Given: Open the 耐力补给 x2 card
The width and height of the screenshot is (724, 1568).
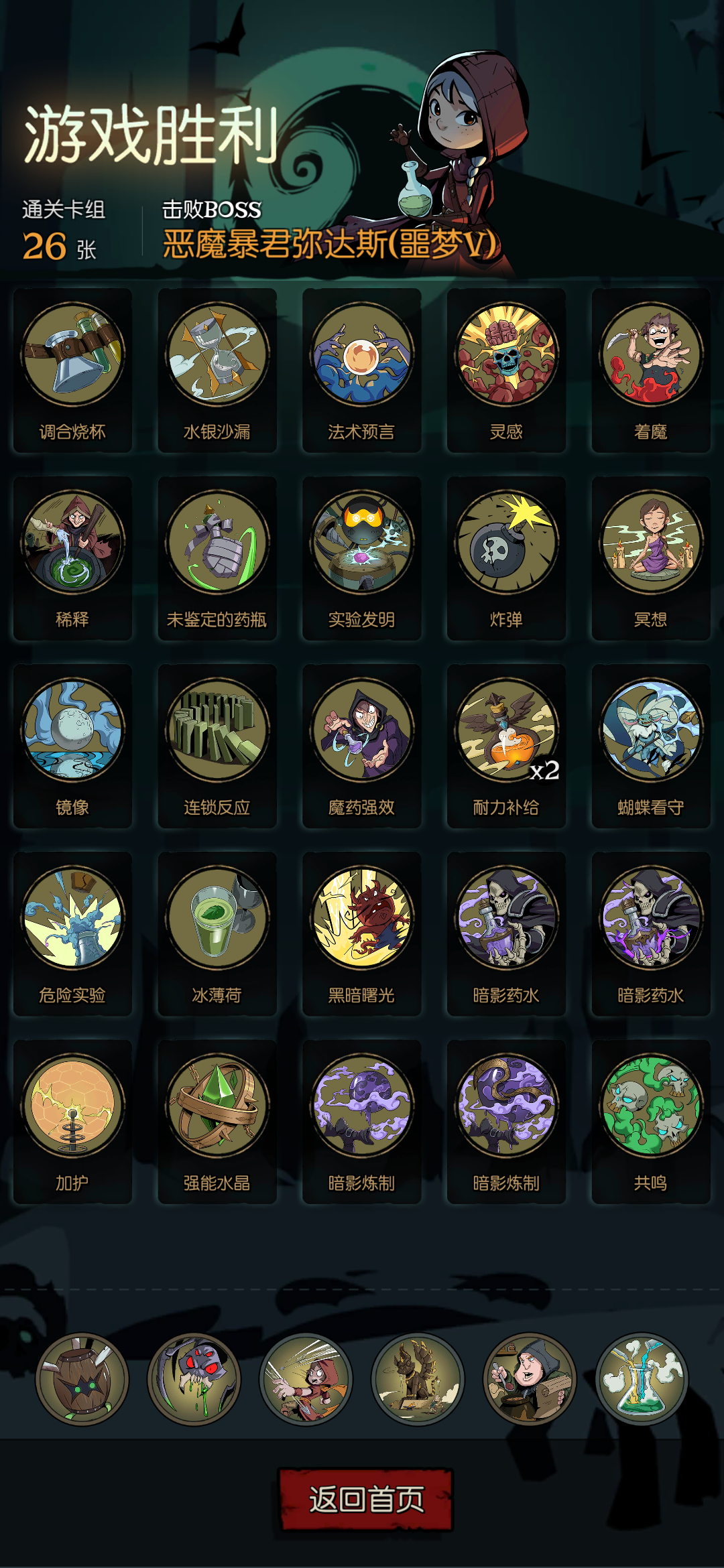Looking at the screenshot, I should click(507, 746).
